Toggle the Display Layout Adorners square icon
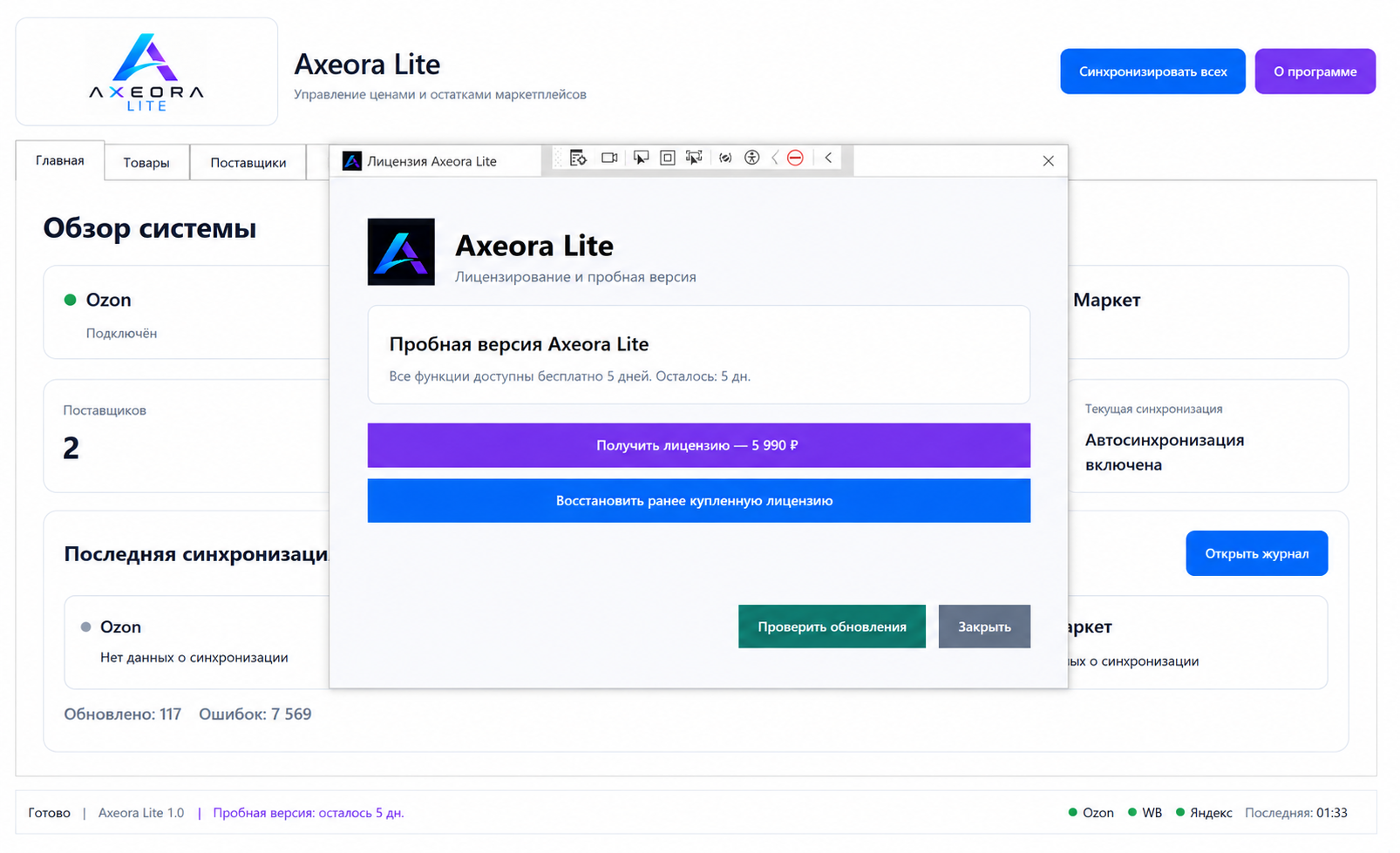Screen dimensions: 1400x853 click(x=667, y=158)
